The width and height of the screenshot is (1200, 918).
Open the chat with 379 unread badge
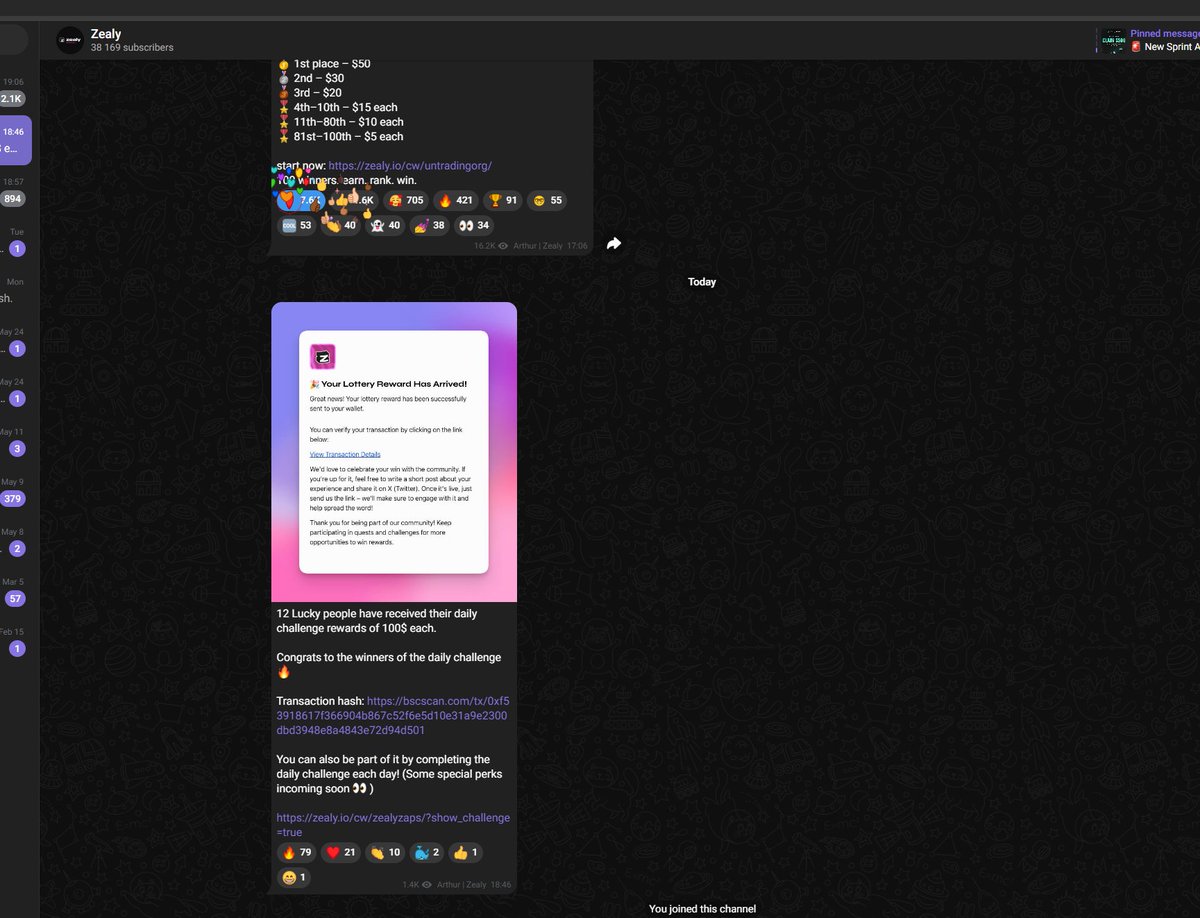click(x=15, y=491)
